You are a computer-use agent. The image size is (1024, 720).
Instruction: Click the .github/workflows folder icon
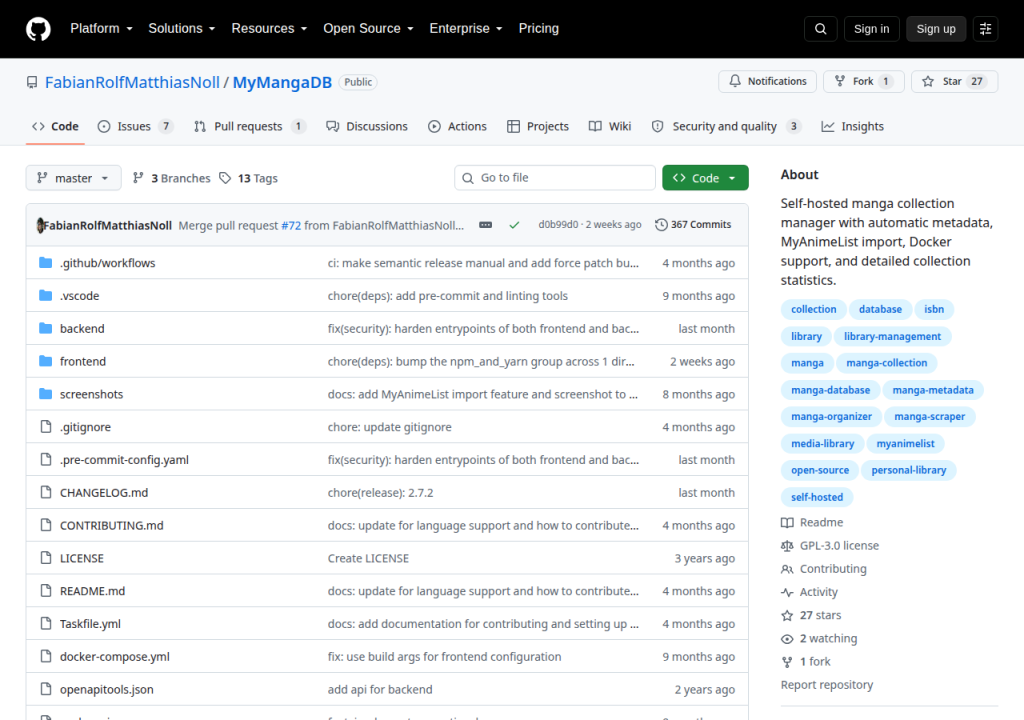(x=45, y=263)
